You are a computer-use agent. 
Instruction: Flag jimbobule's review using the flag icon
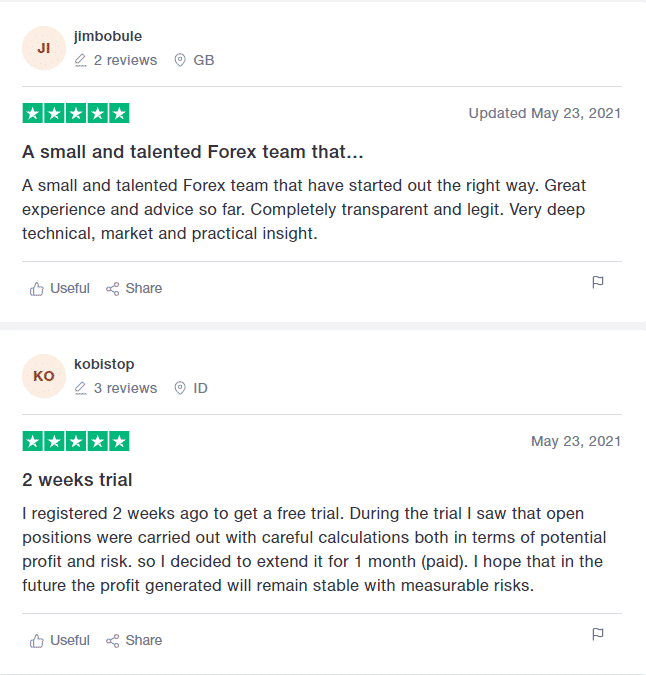[x=598, y=282]
